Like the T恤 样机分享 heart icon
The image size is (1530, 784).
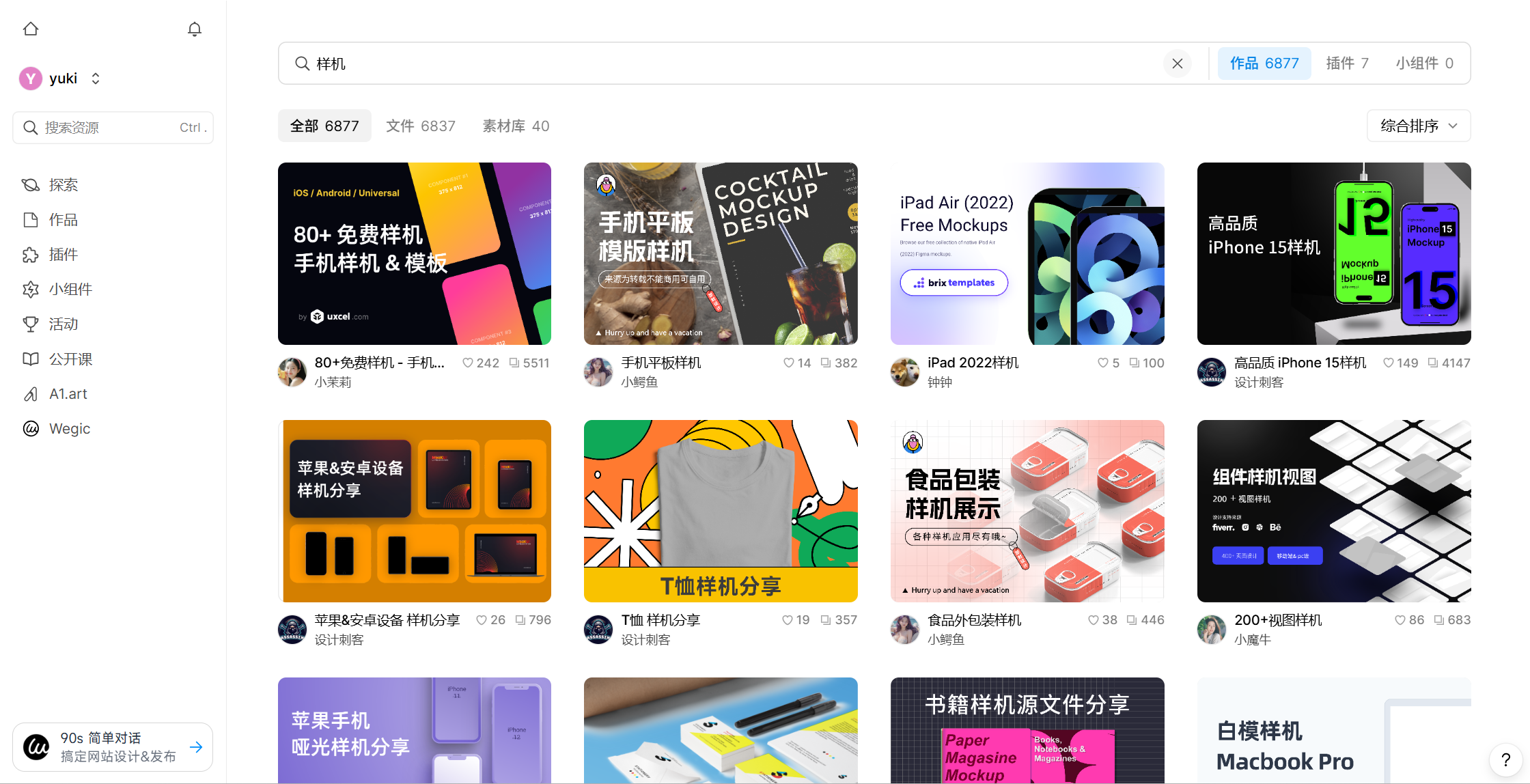pos(787,620)
